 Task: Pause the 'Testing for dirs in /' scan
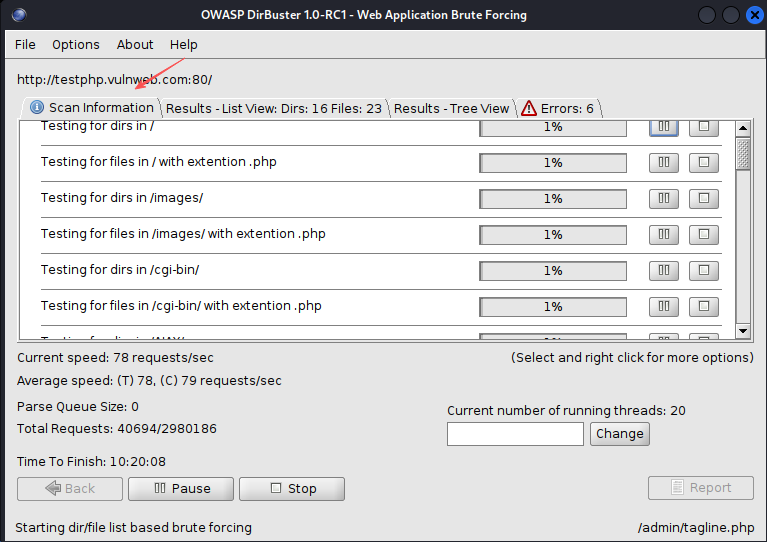coord(663,127)
